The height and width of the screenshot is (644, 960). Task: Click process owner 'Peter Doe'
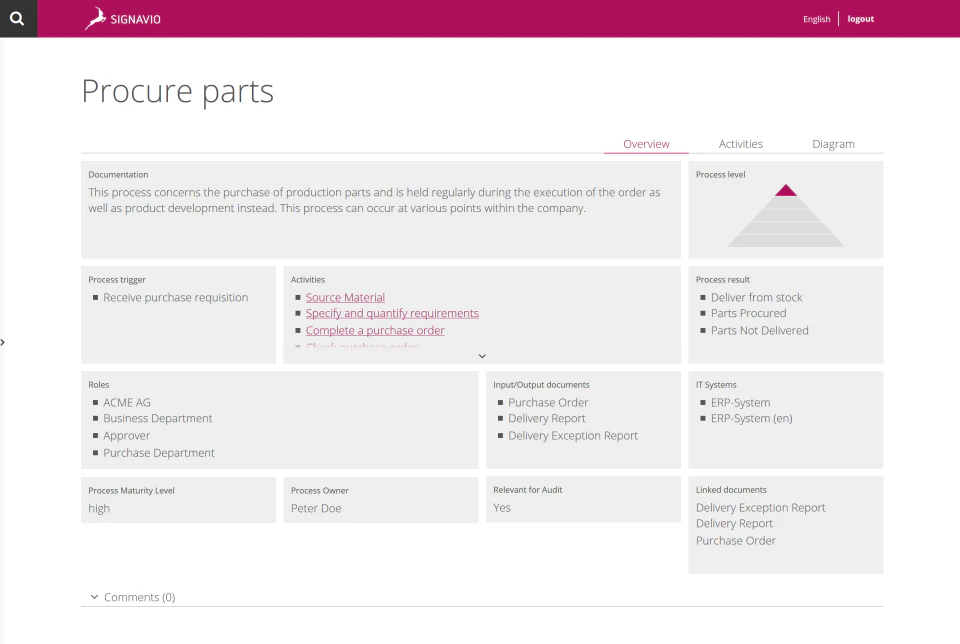pyautogui.click(x=316, y=508)
